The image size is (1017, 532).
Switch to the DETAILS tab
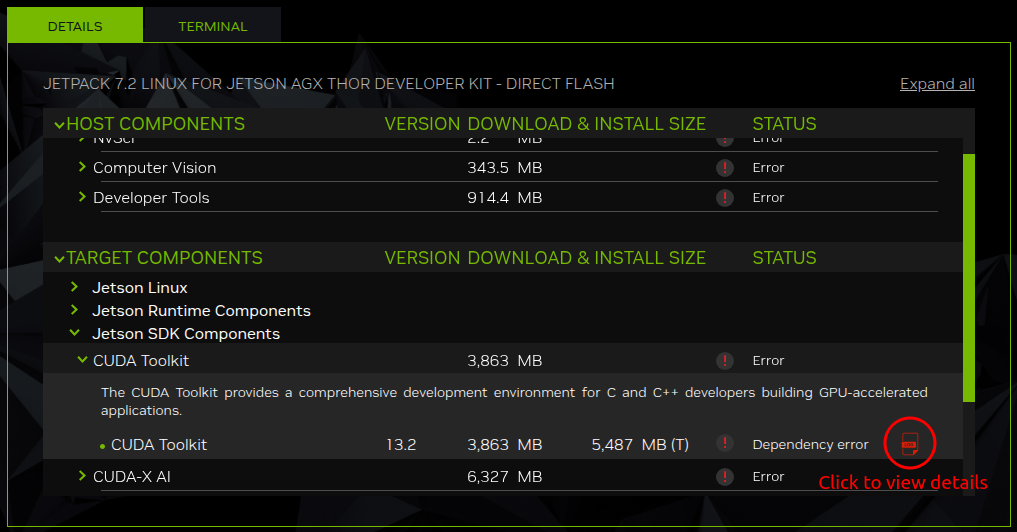(75, 26)
